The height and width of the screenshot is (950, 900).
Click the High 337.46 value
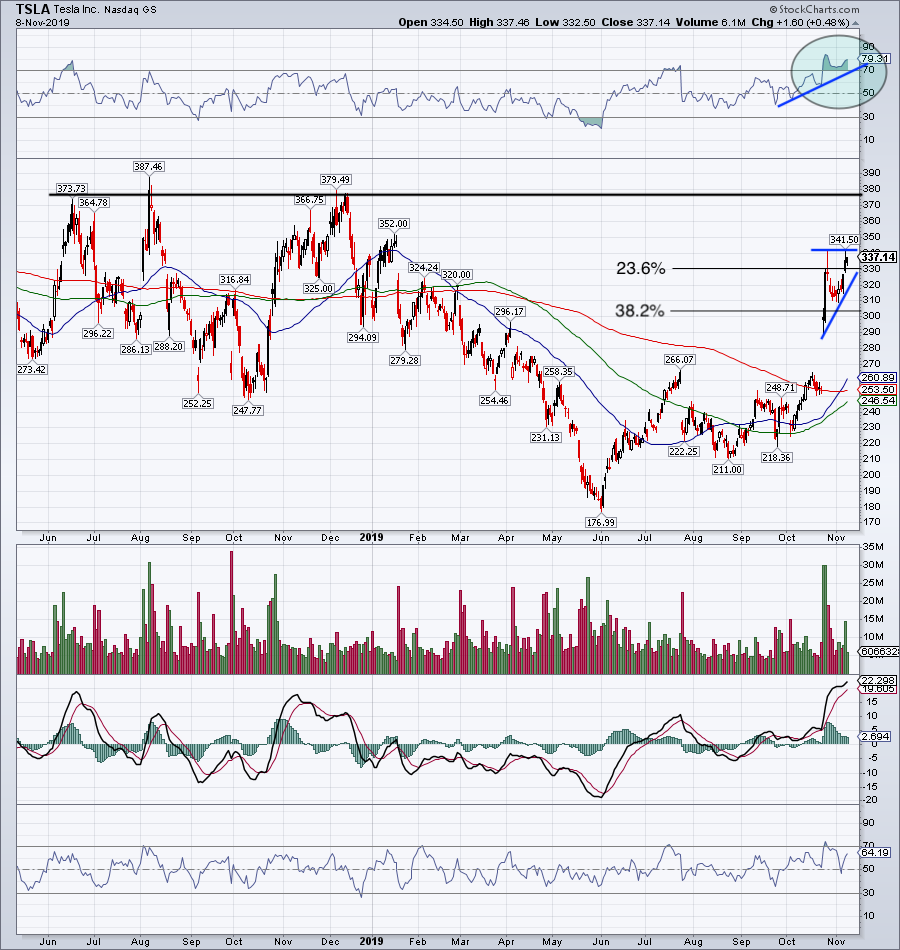499,22
